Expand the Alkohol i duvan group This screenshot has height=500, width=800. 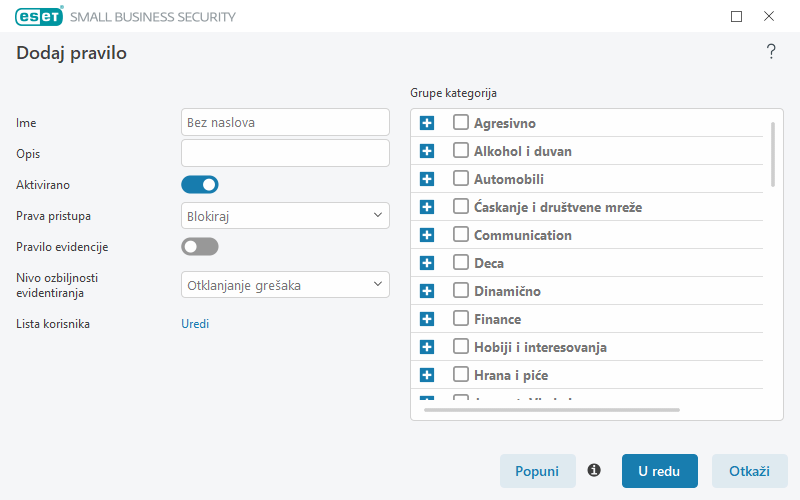(x=427, y=151)
